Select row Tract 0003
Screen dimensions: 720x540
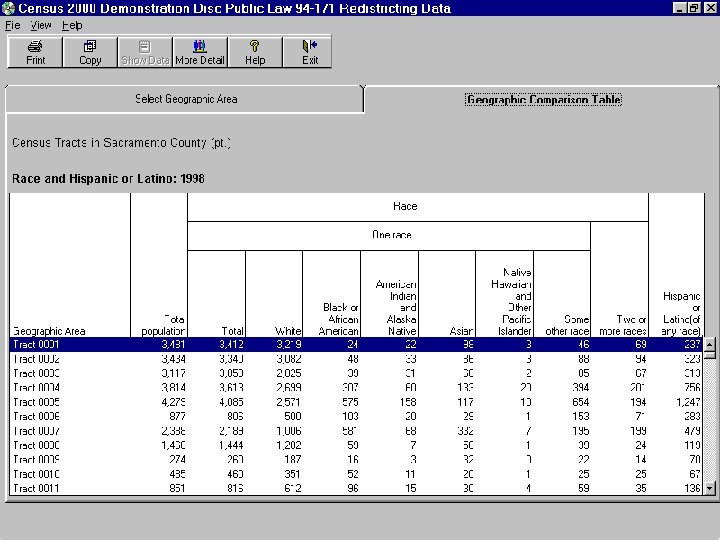click(357, 373)
